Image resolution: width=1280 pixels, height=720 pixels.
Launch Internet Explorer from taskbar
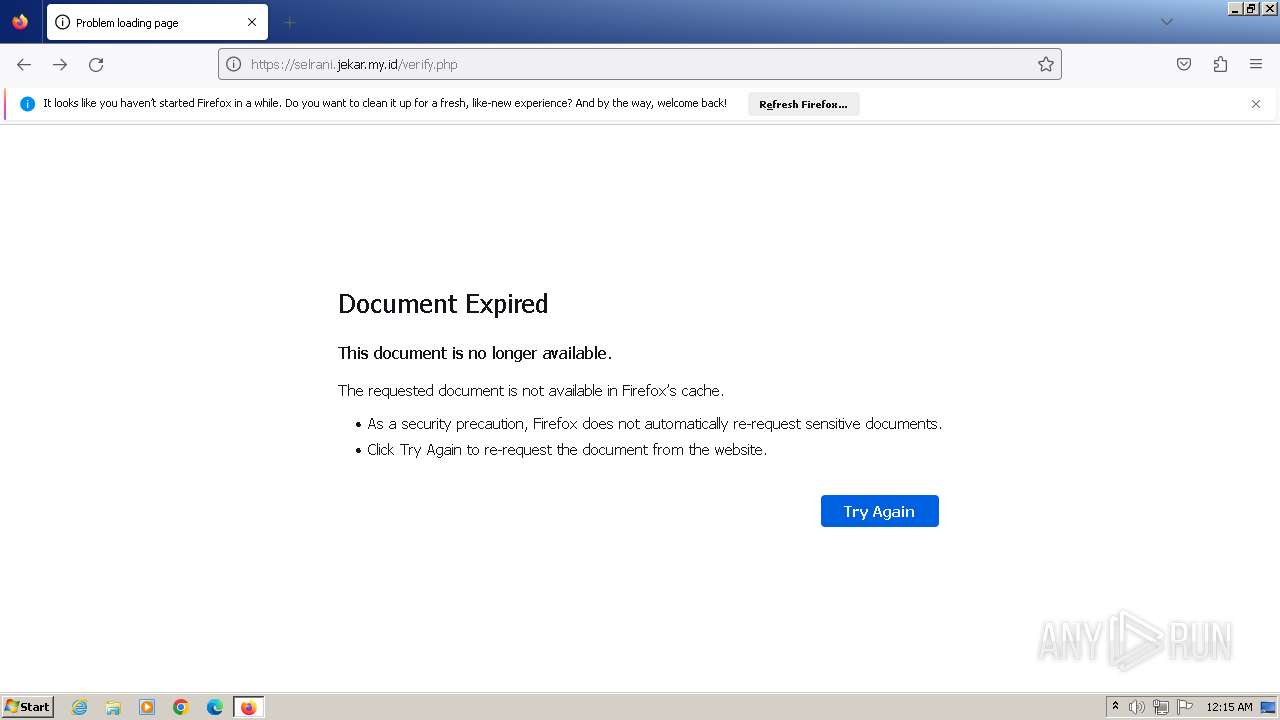(79, 707)
